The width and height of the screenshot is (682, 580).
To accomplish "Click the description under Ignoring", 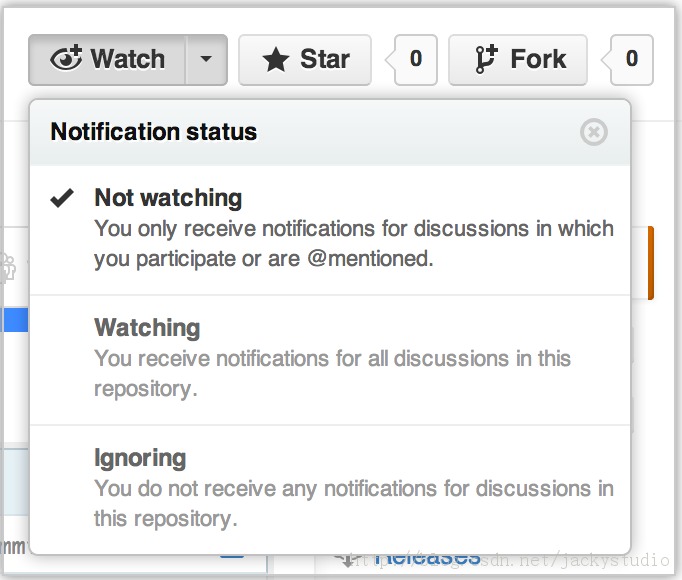I will click(354, 503).
